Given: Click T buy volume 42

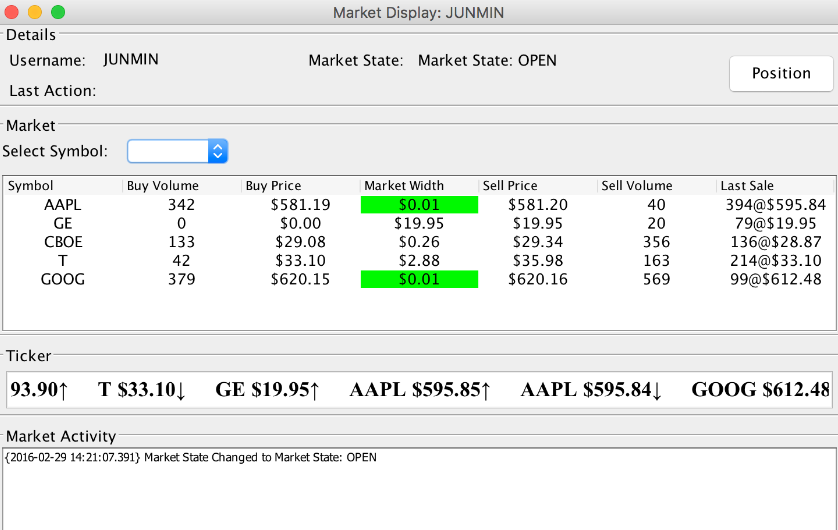Looking at the screenshot, I should click(182, 261).
